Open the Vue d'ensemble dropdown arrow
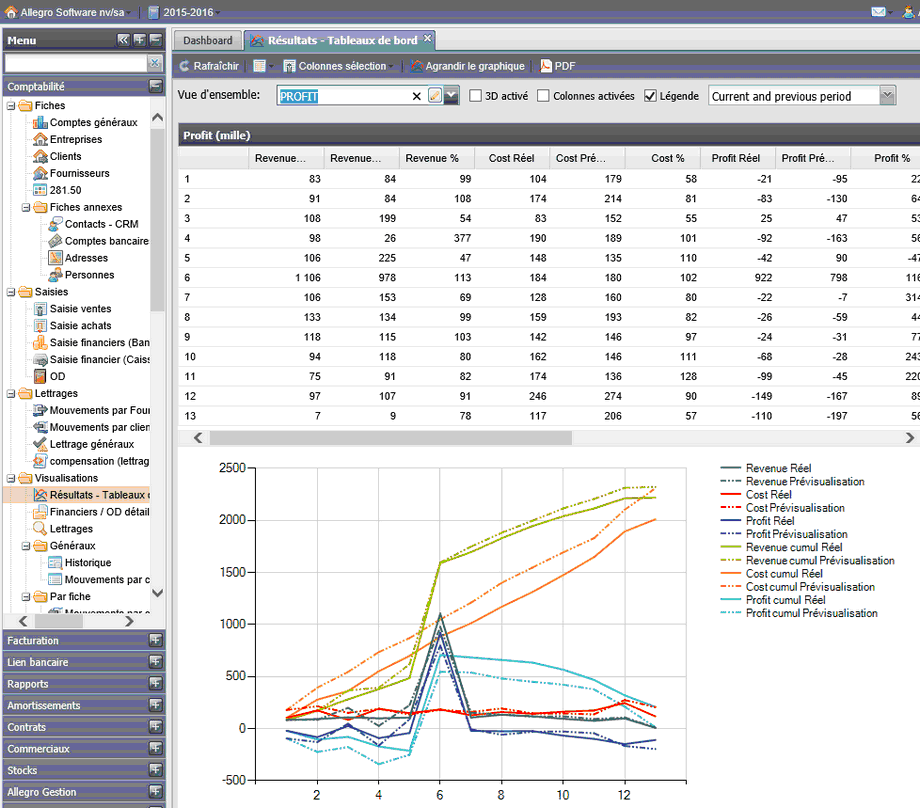 pos(451,96)
